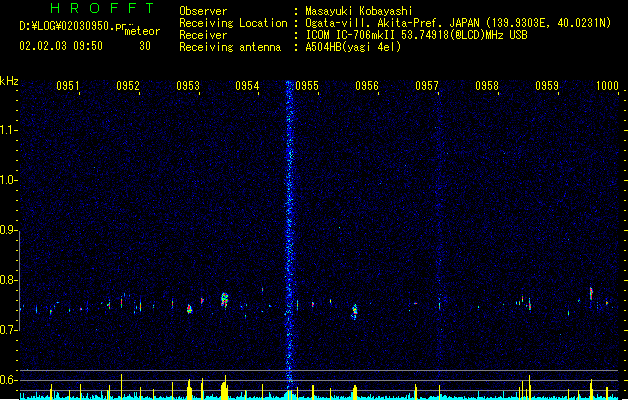629x400 pixels.
Task: Click the date stamp 02.02.03 09:50
Action: tap(61, 46)
